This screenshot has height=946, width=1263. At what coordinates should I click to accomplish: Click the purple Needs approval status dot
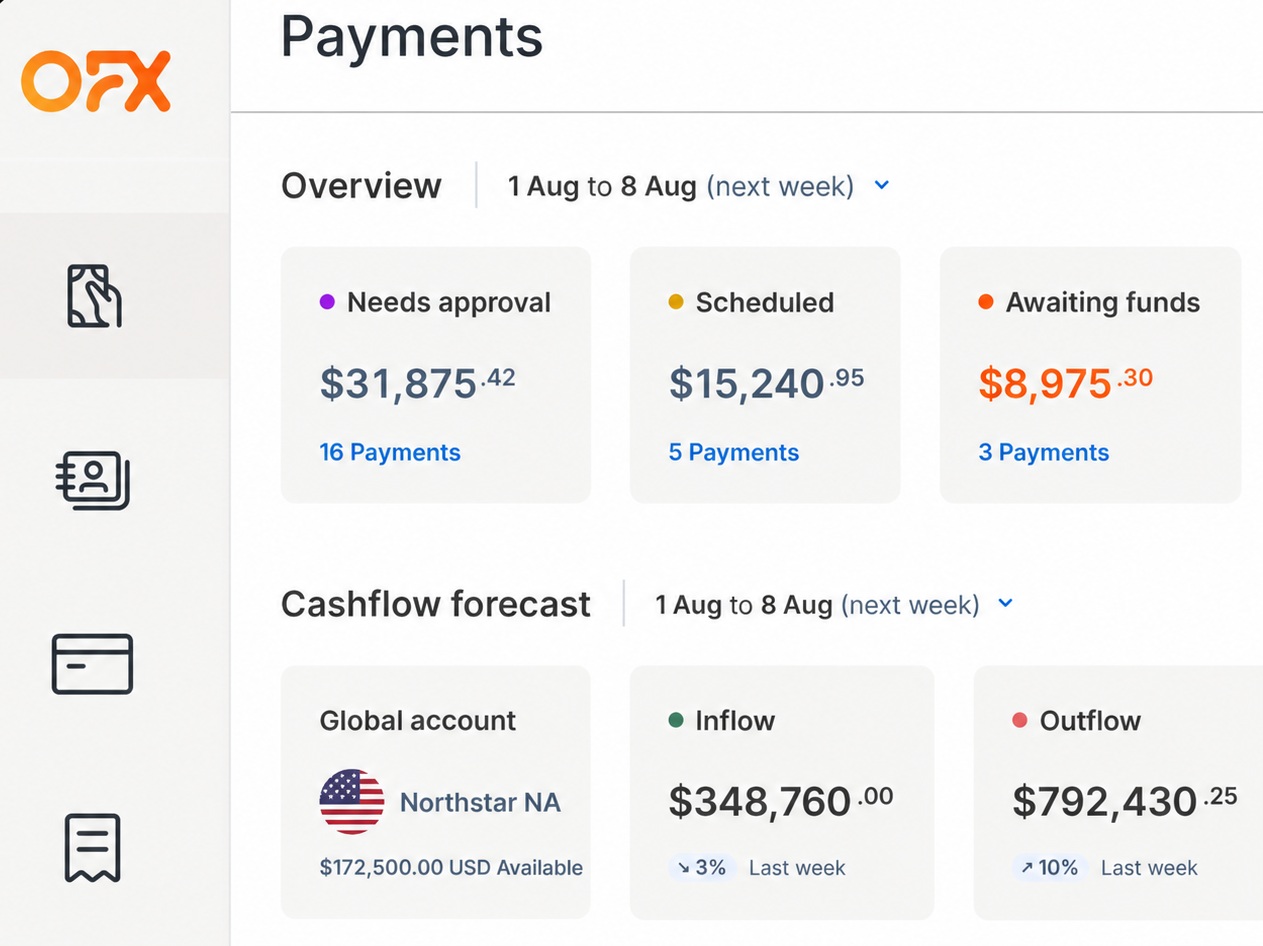click(x=327, y=302)
